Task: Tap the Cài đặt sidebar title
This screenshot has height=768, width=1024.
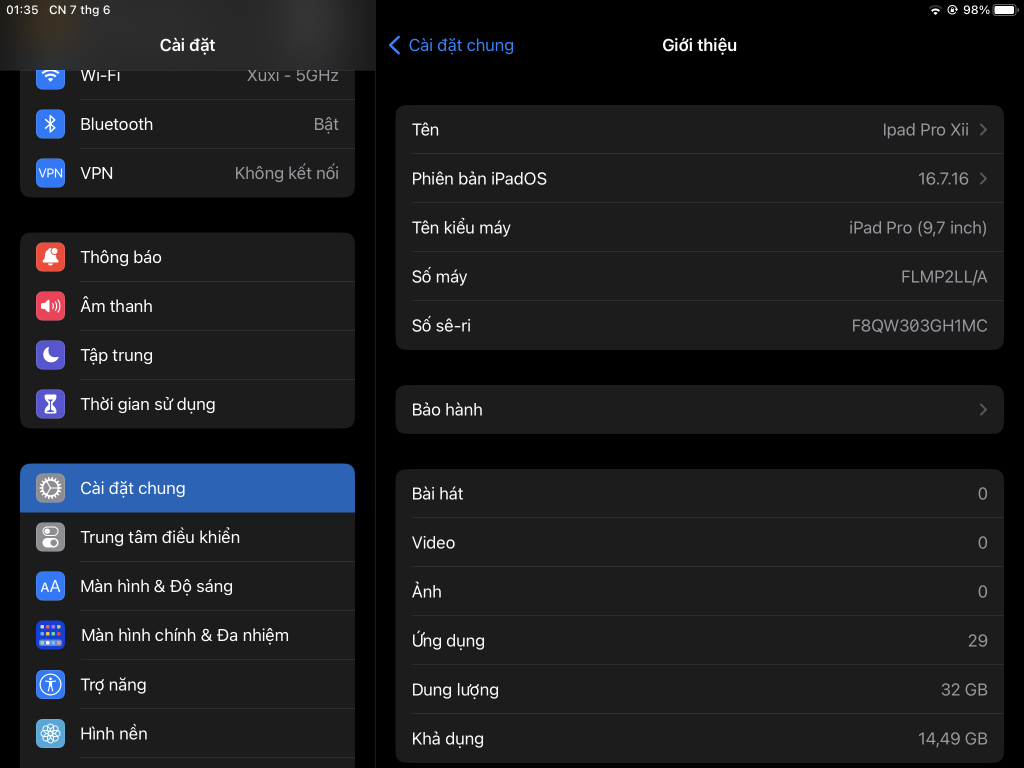Action: tap(187, 45)
